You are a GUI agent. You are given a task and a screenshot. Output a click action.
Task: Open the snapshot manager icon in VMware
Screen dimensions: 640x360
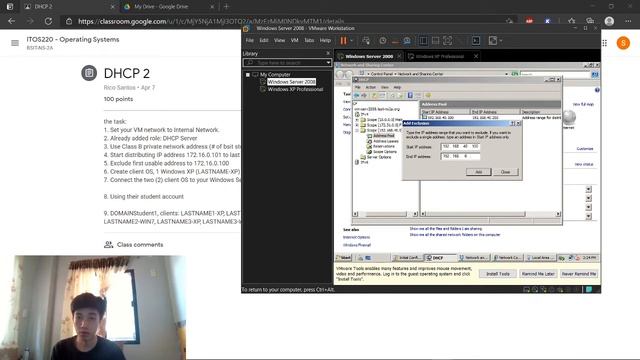pyautogui.click(x=407, y=40)
